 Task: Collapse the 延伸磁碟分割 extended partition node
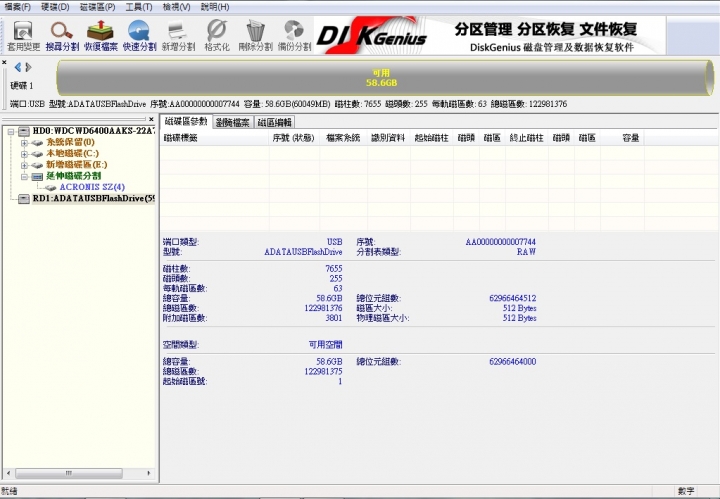coord(24,176)
